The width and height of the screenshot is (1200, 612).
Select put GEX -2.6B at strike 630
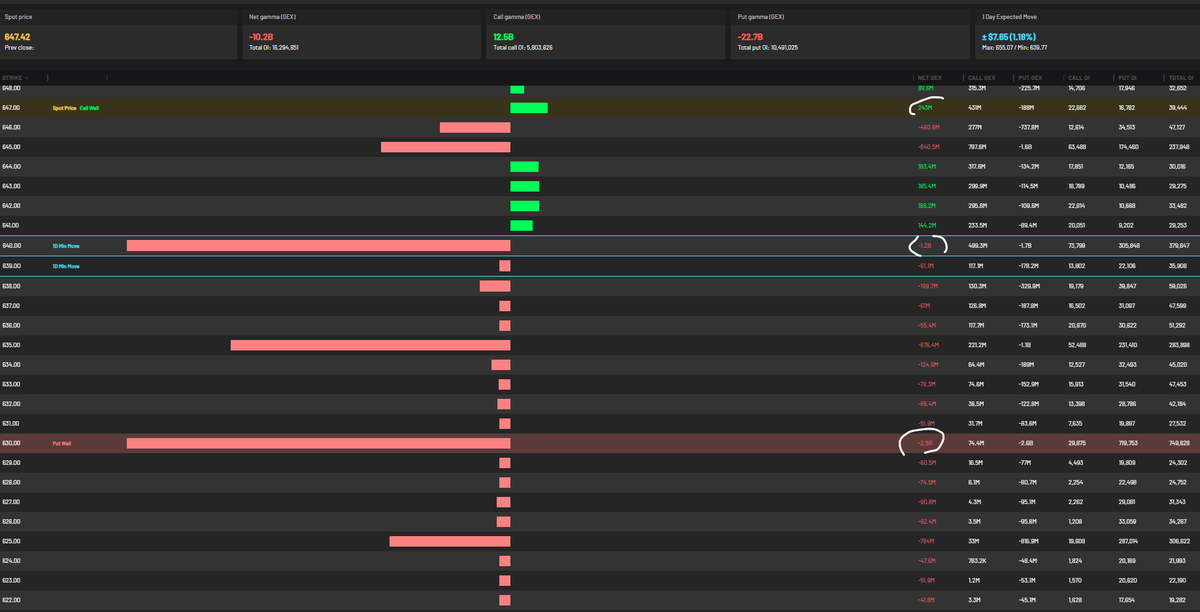pos(1024,443)
